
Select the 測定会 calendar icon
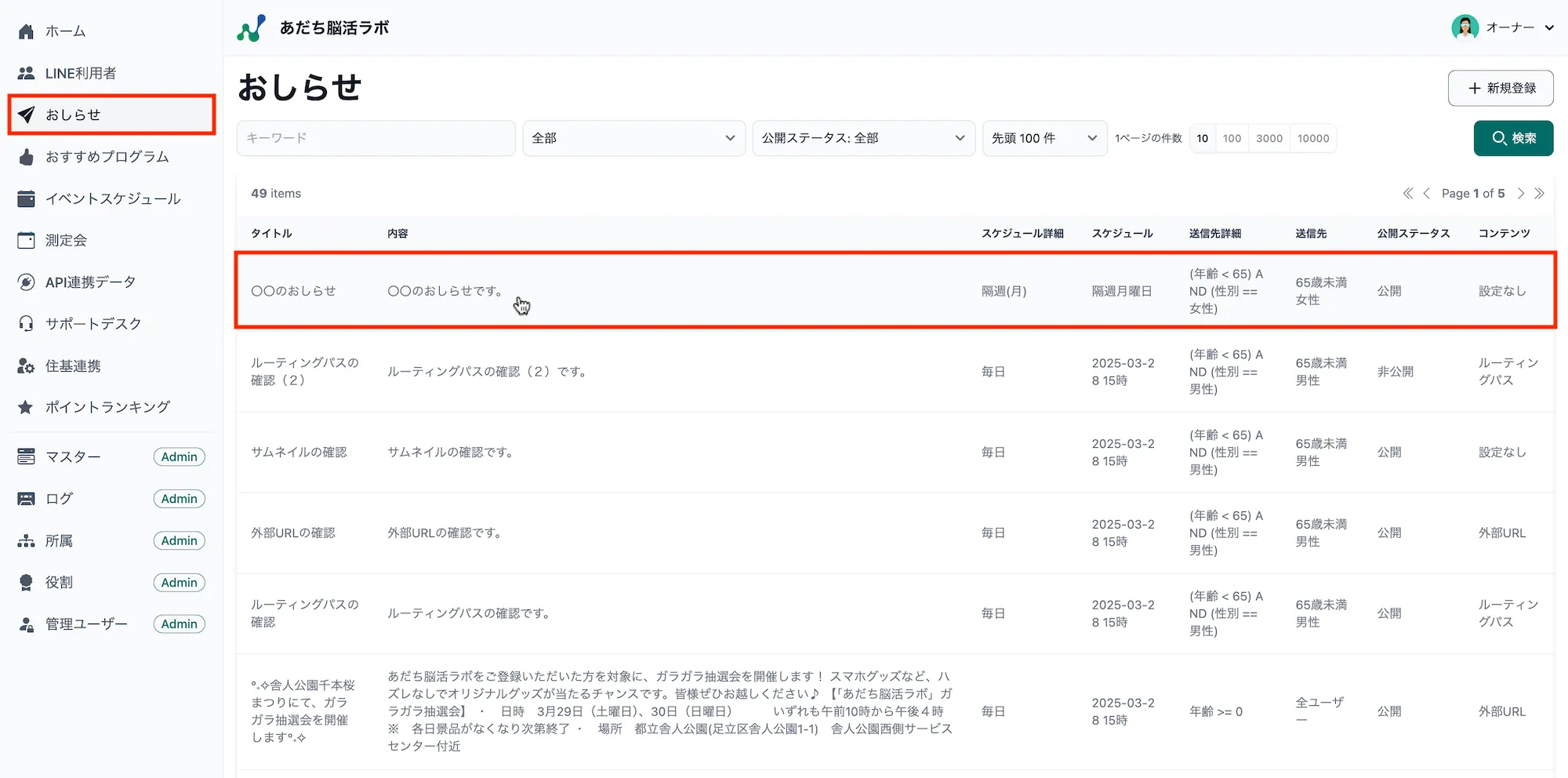(x=26, y=240)
